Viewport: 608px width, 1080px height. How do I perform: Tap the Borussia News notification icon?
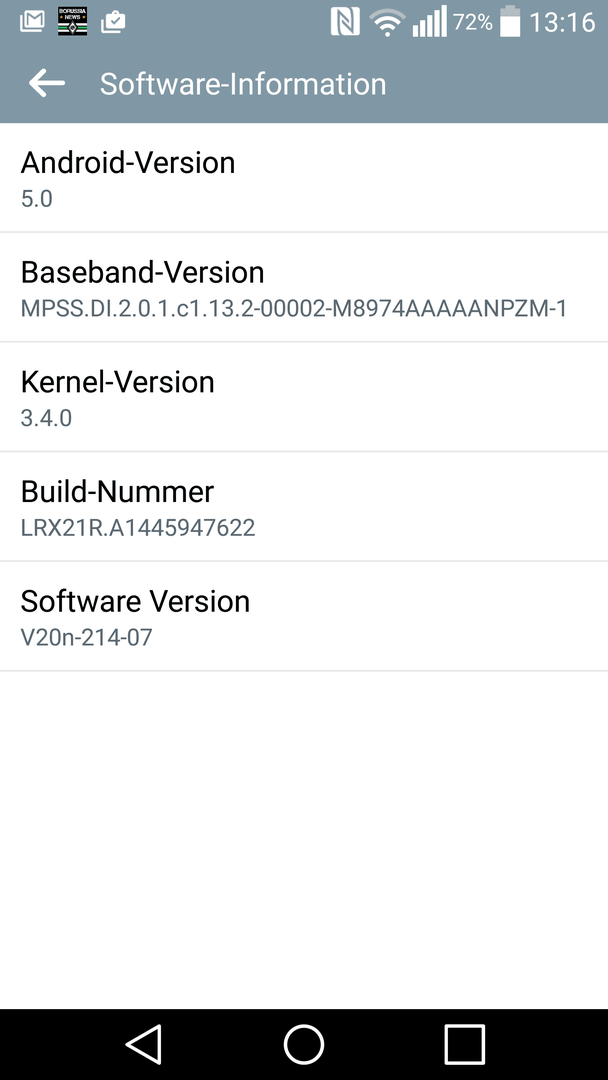tap(72, 22)
